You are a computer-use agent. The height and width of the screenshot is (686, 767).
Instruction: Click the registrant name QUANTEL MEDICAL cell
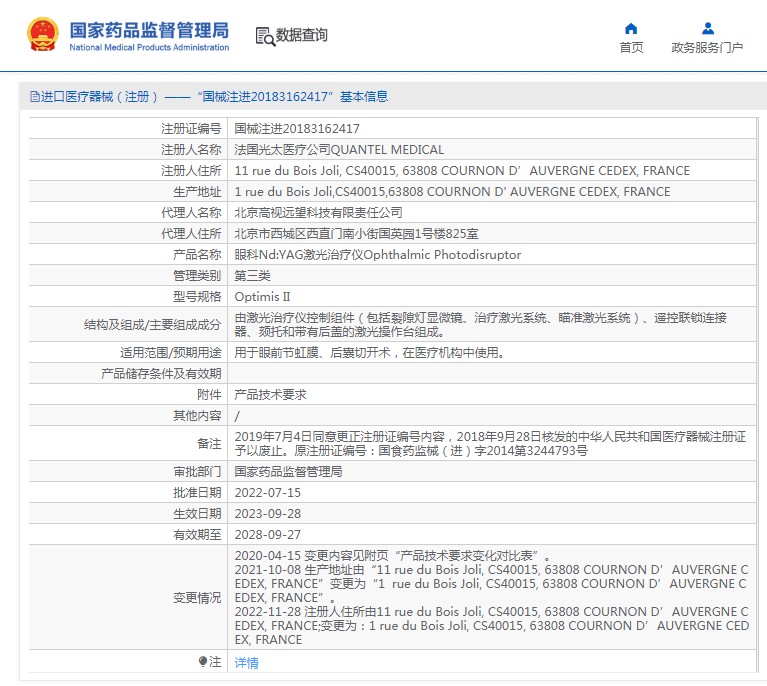(x=339, y=149)
